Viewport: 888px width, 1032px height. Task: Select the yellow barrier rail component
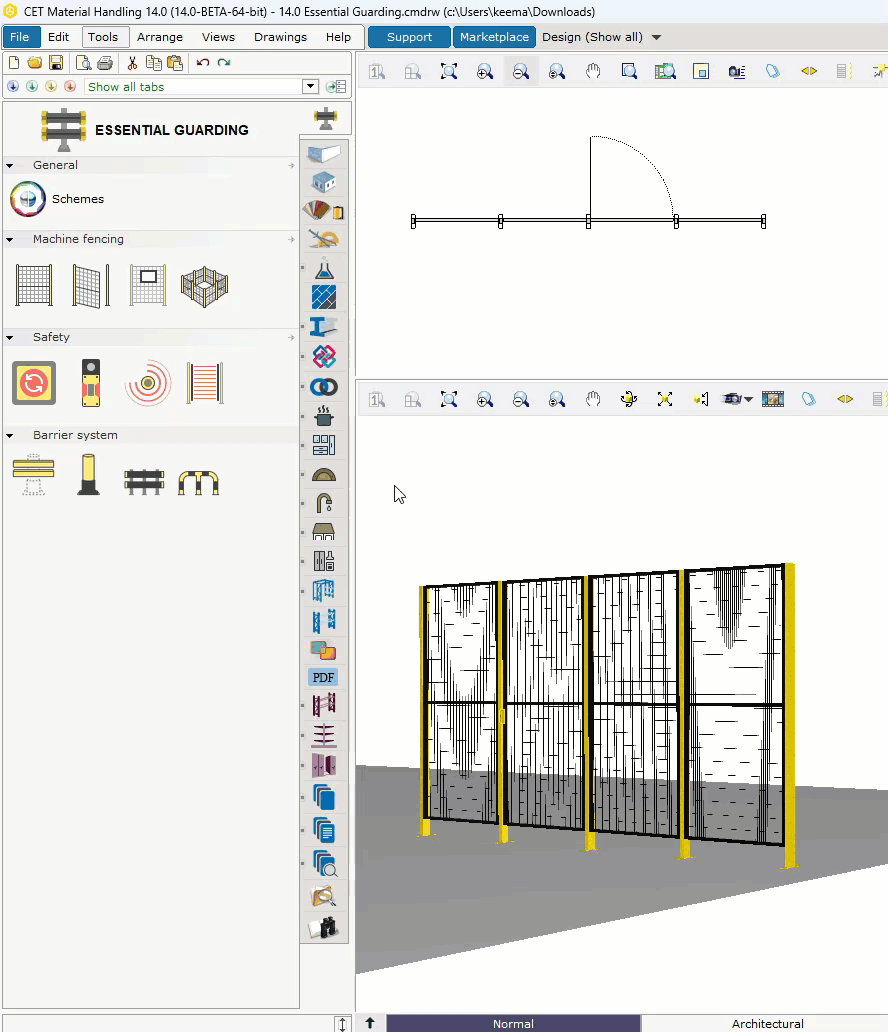coord(34,475)
